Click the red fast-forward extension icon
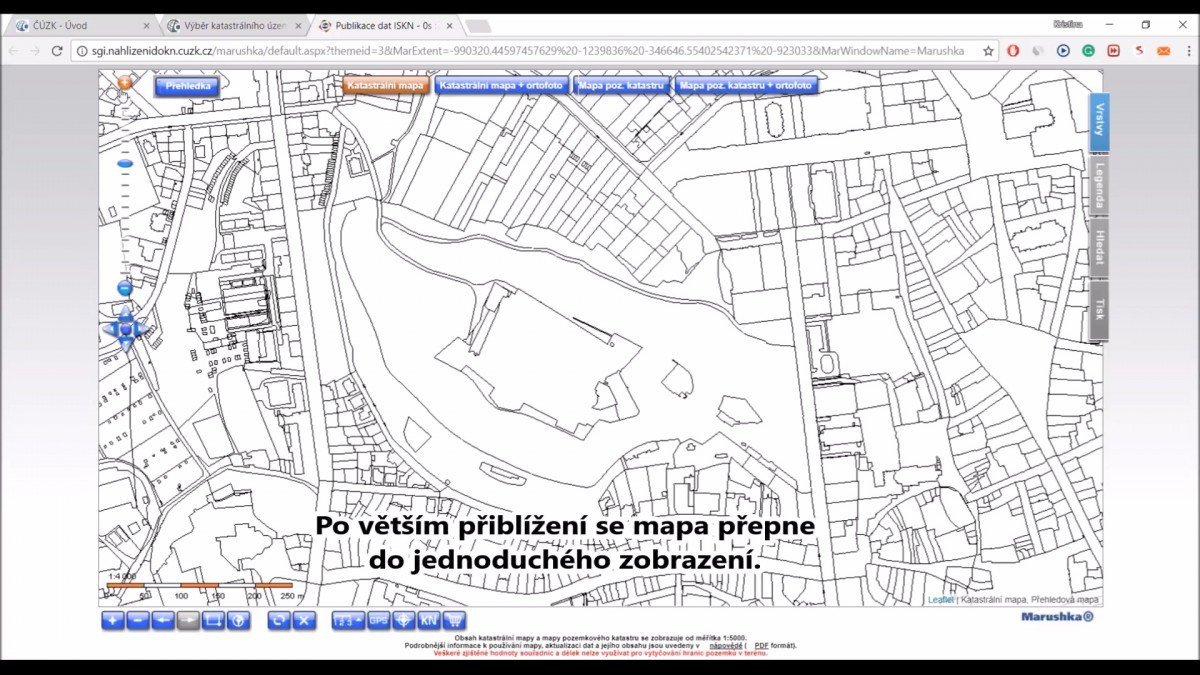 click(1113, 50)
